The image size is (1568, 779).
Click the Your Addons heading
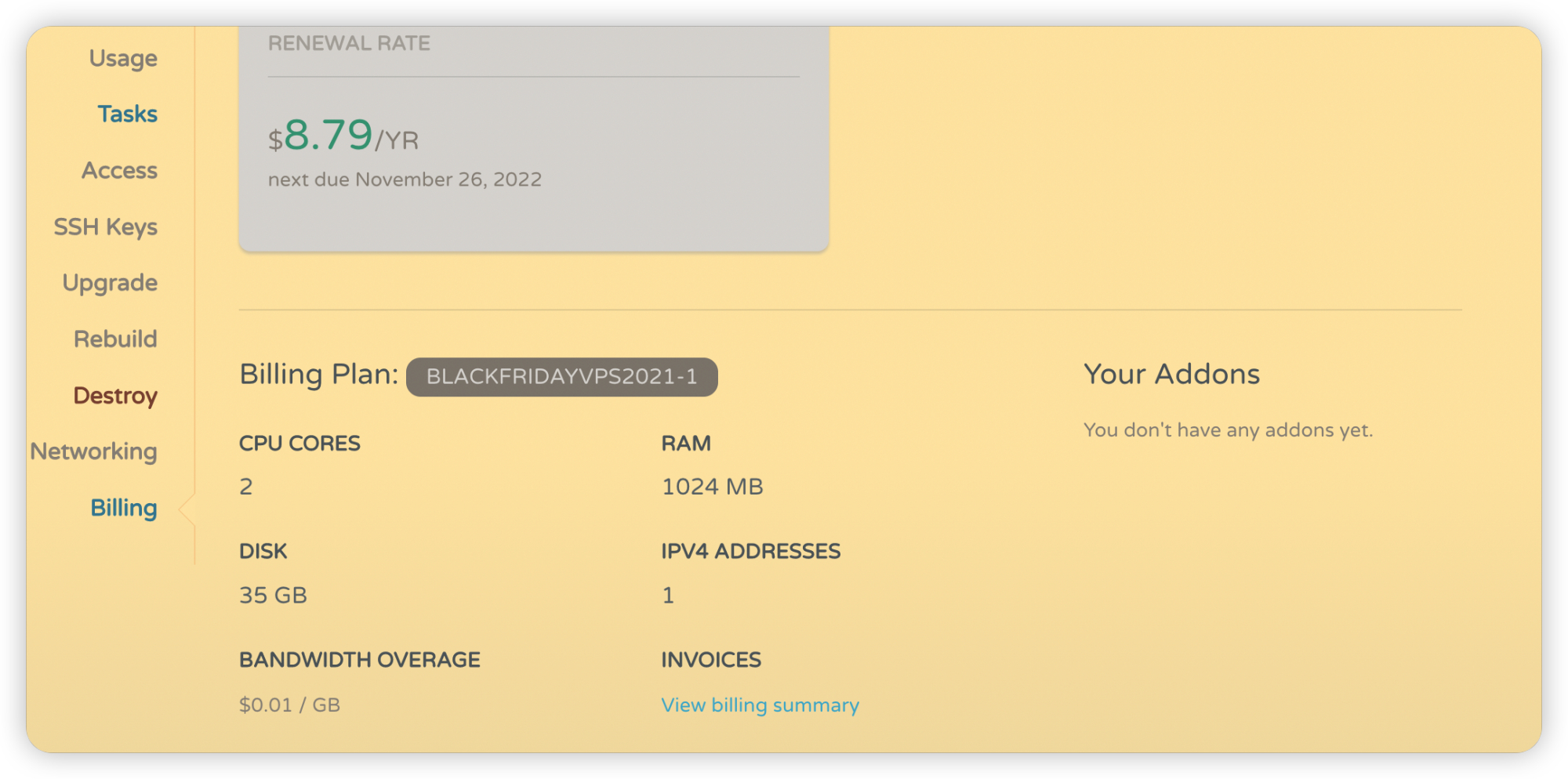(1171, 375)
